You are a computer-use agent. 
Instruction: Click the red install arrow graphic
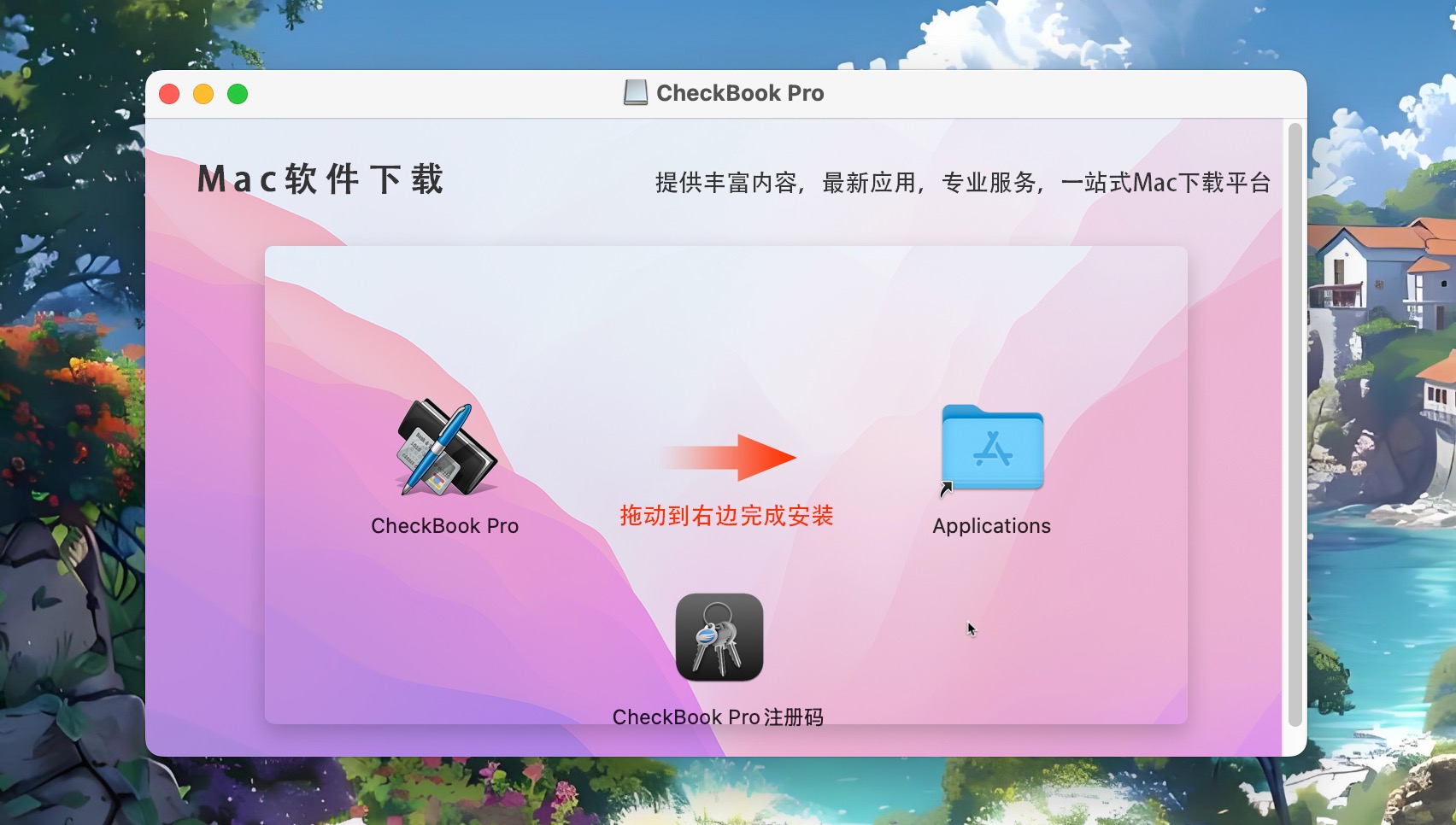[728, 457]
